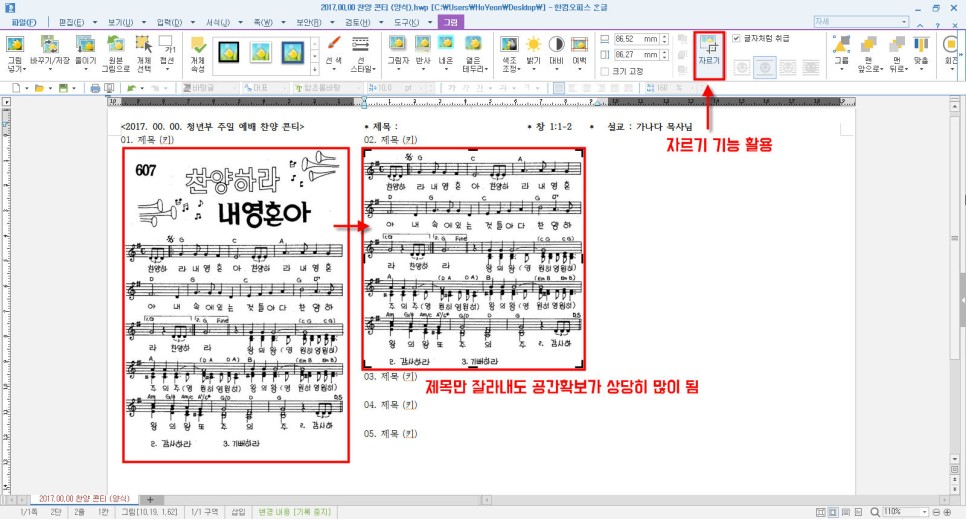Select the 그림 picture ribbon tab
The image size is (966, 519).
pos(451,22)
